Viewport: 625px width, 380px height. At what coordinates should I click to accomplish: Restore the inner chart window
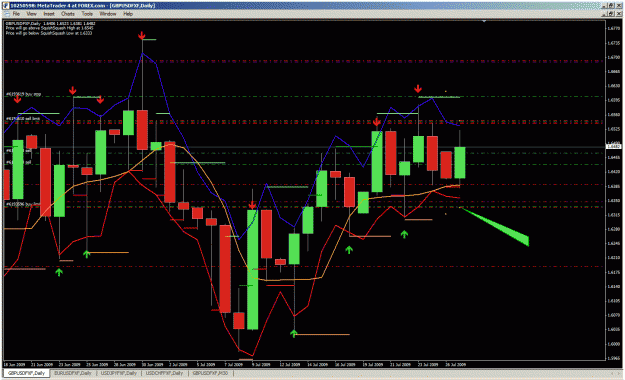coord(611,14)
